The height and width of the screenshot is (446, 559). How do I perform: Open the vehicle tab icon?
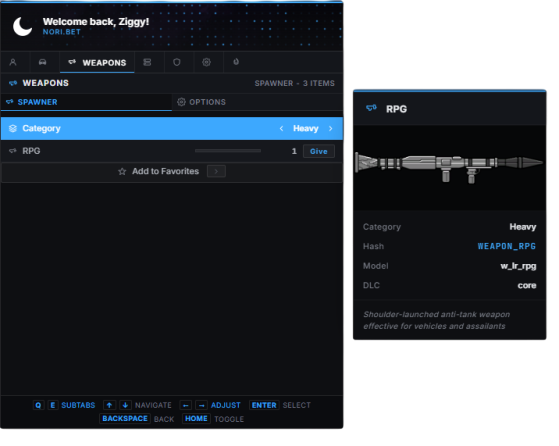point(42,62)
